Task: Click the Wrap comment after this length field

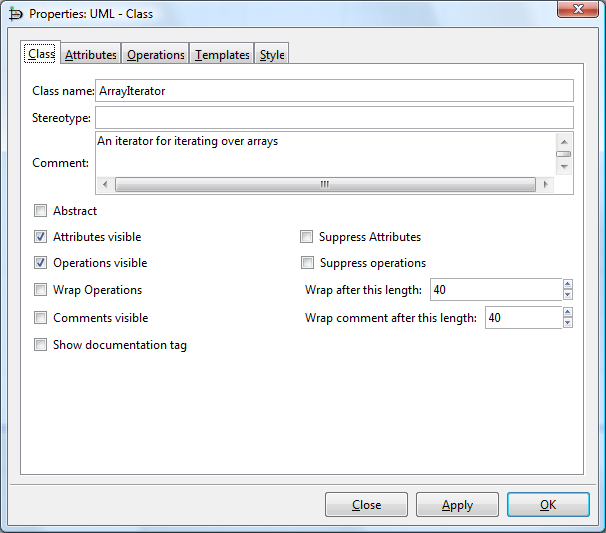Action: [x=523, y=318]
